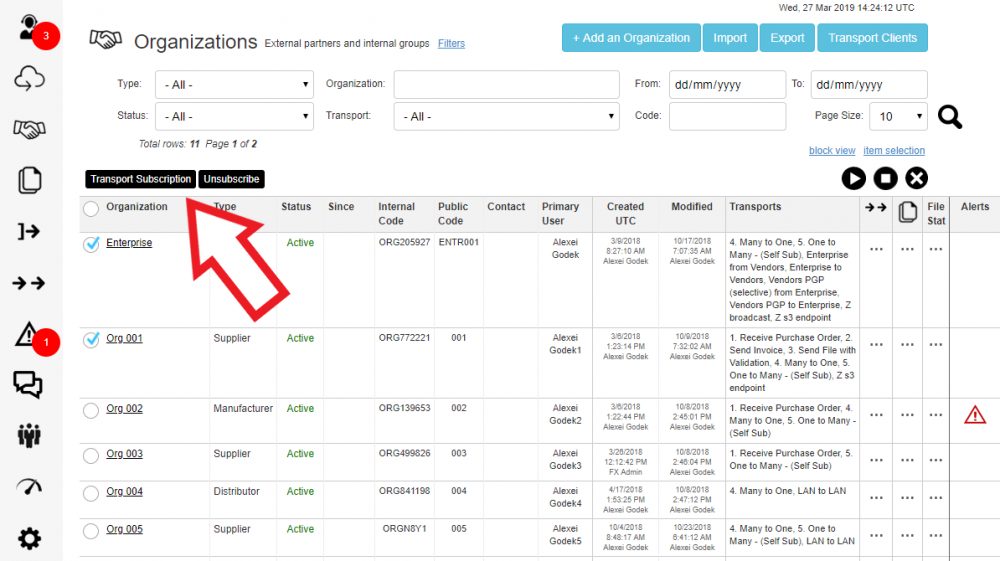Click the Created UTC column header

625,213
